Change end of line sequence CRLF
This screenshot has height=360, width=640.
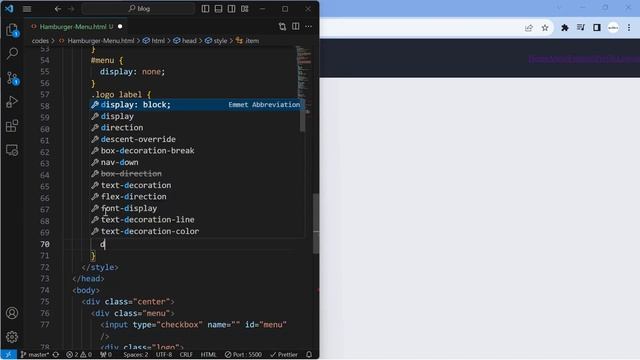pos(186,354)
